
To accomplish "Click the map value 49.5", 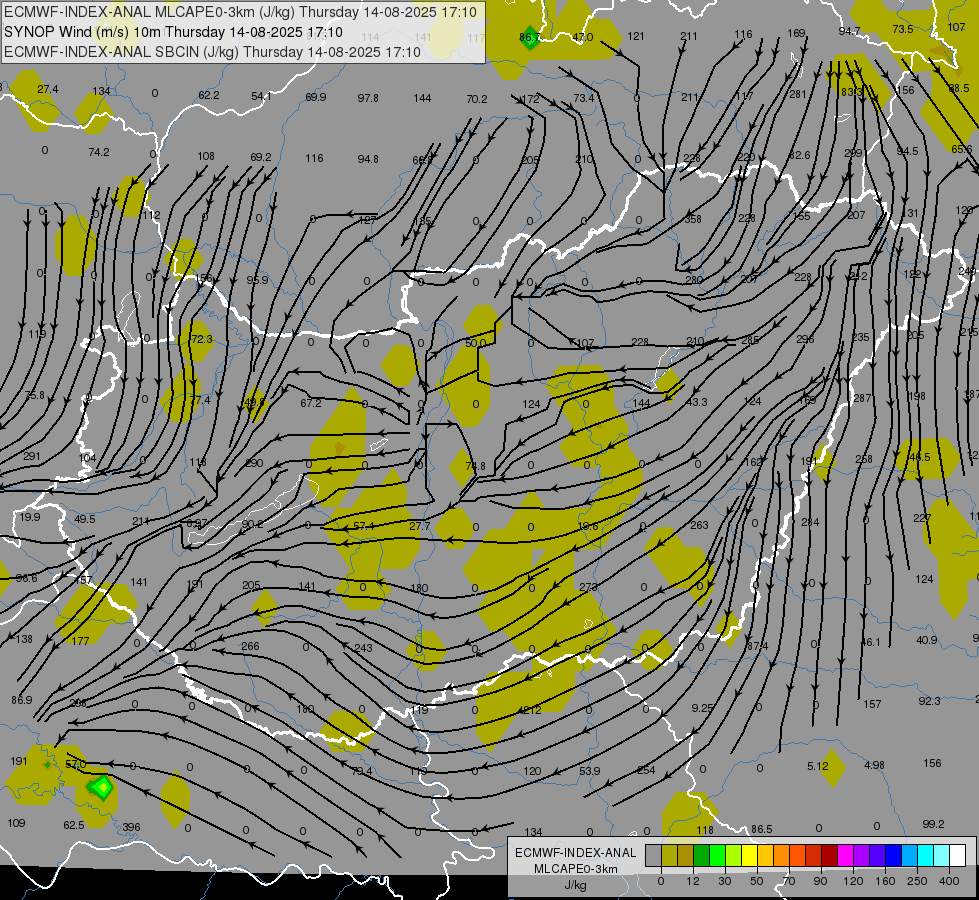I will click(x=84, y=518).
